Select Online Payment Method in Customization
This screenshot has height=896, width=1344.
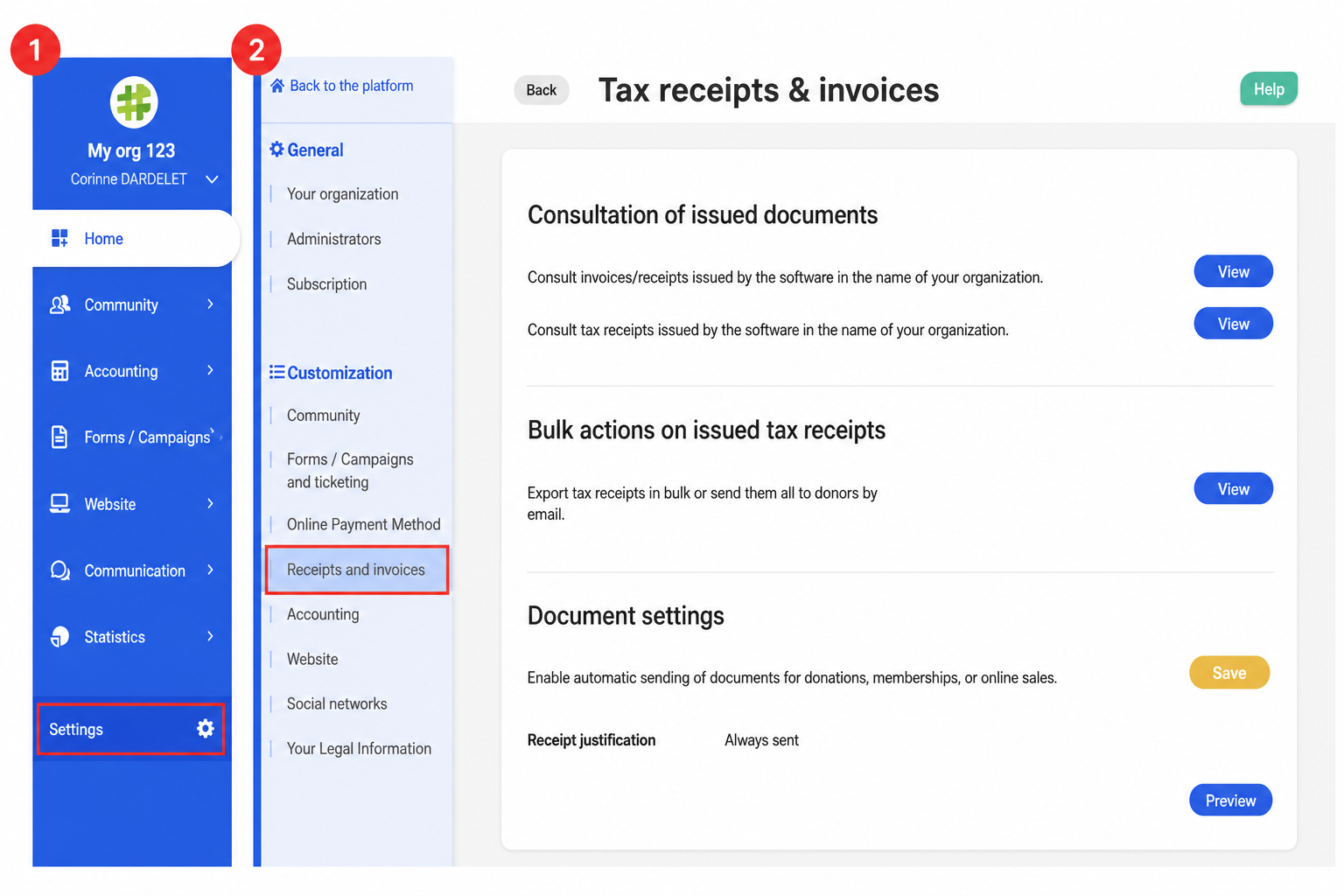(363, 524)
